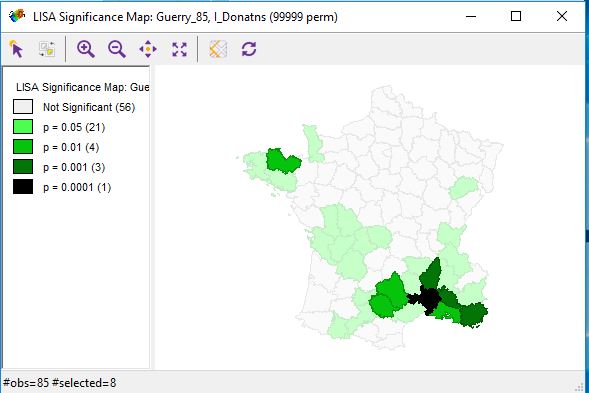
Task: Select the 'p = 0.05 (21)' legend label
Action: [74, 127]
